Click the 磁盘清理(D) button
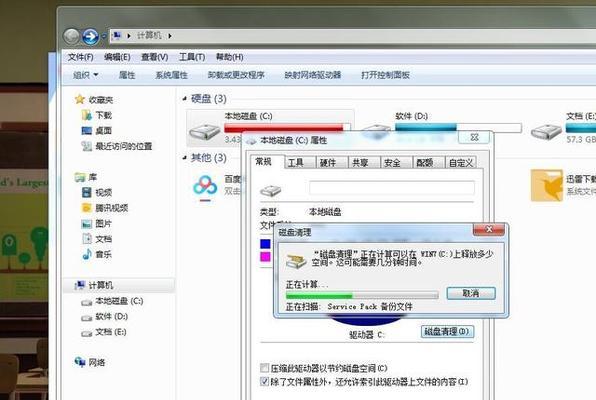596x400 pixels. coord(447,332)
